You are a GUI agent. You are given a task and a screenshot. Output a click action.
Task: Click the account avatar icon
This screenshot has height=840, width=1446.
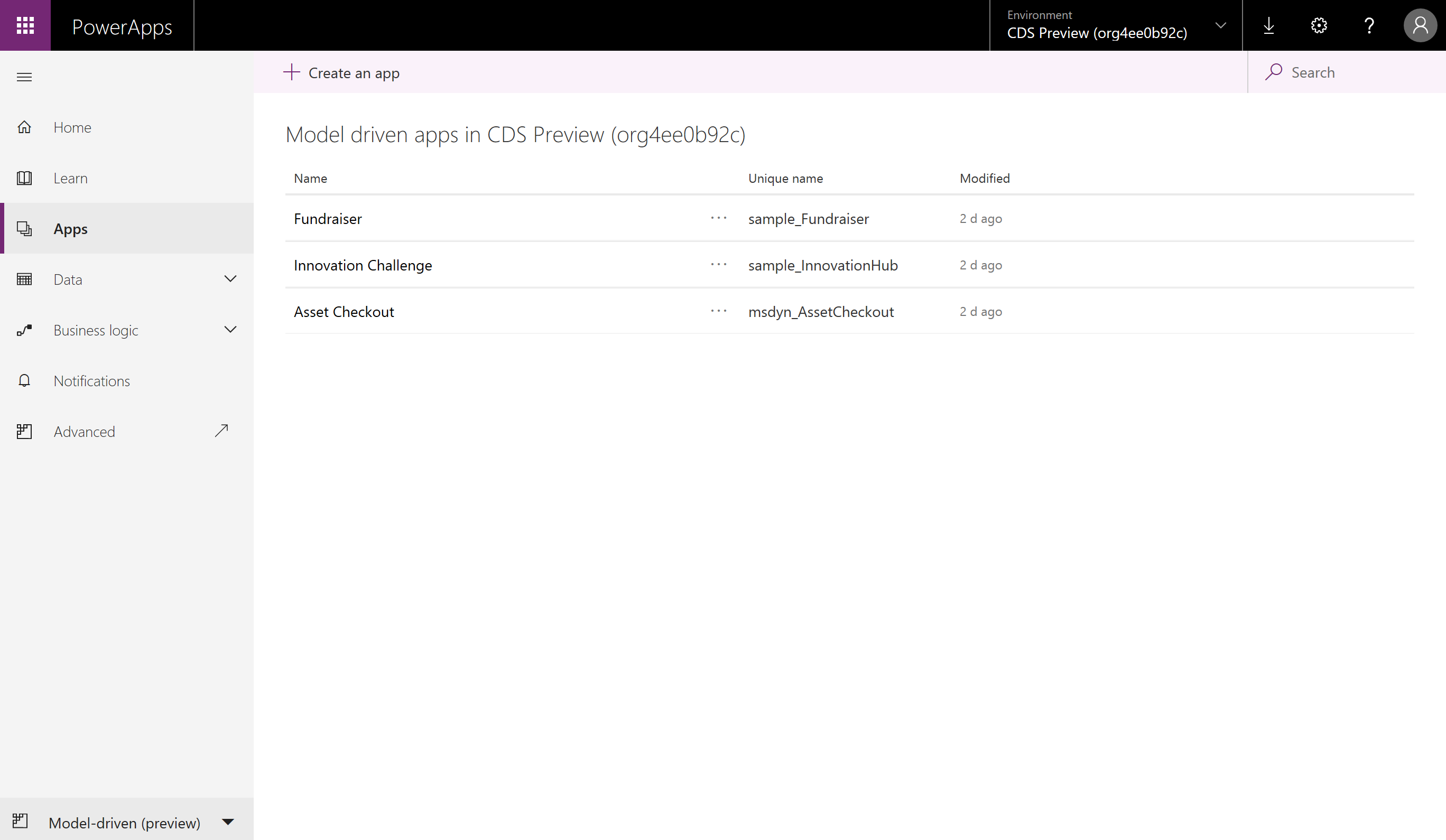[1420, 25]
